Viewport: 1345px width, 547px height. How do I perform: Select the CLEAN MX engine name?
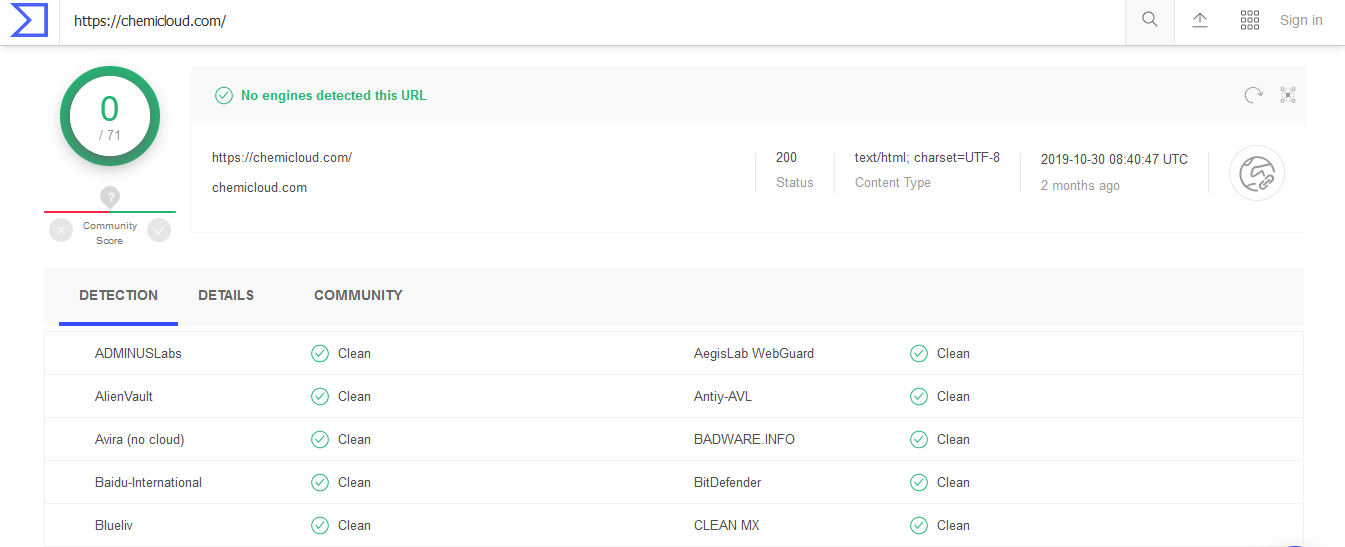pos(727,525)
